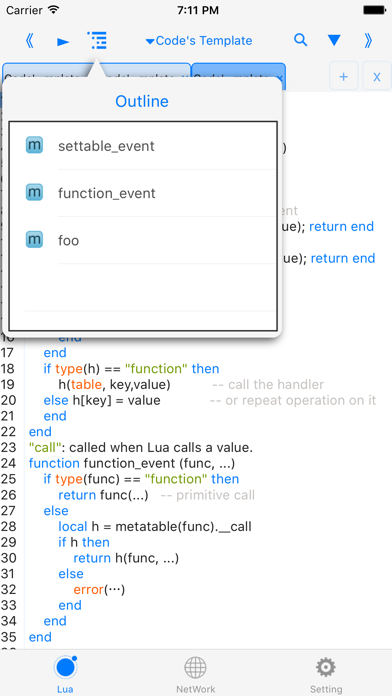Expand the blue down-triangle menu
This screenshot has height=696, width=392.
click(334, 41)
